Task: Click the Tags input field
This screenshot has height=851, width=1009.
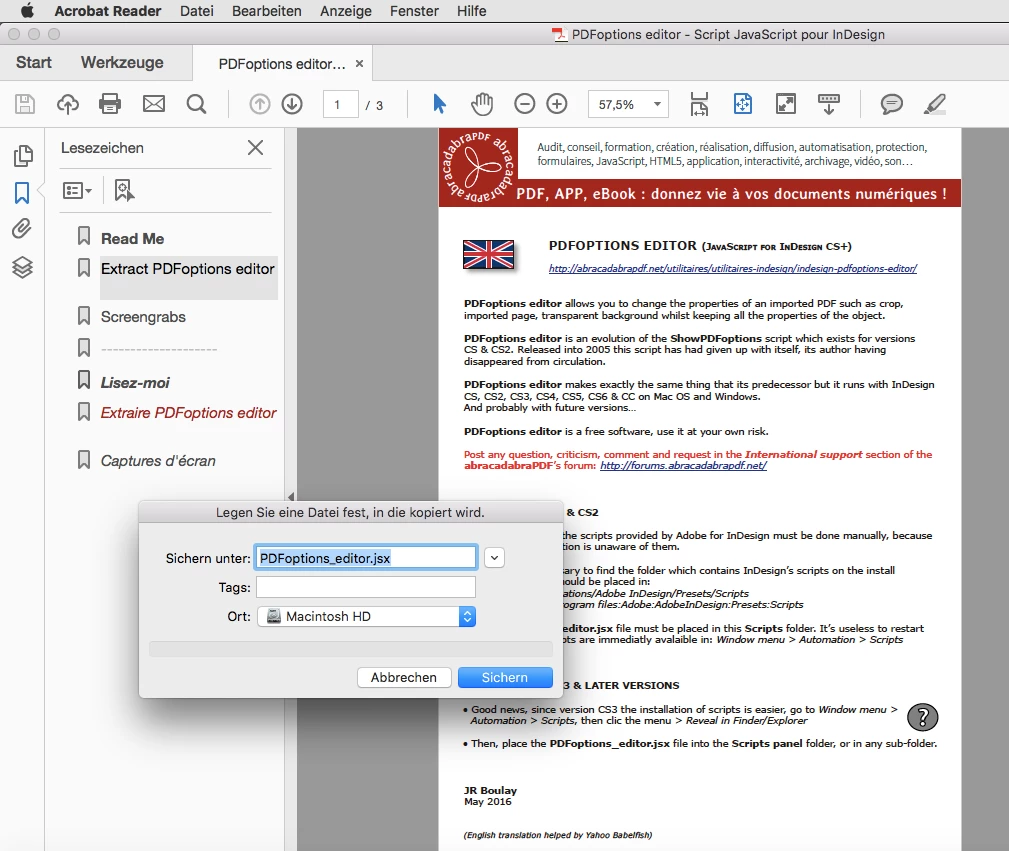Action: 366,587
